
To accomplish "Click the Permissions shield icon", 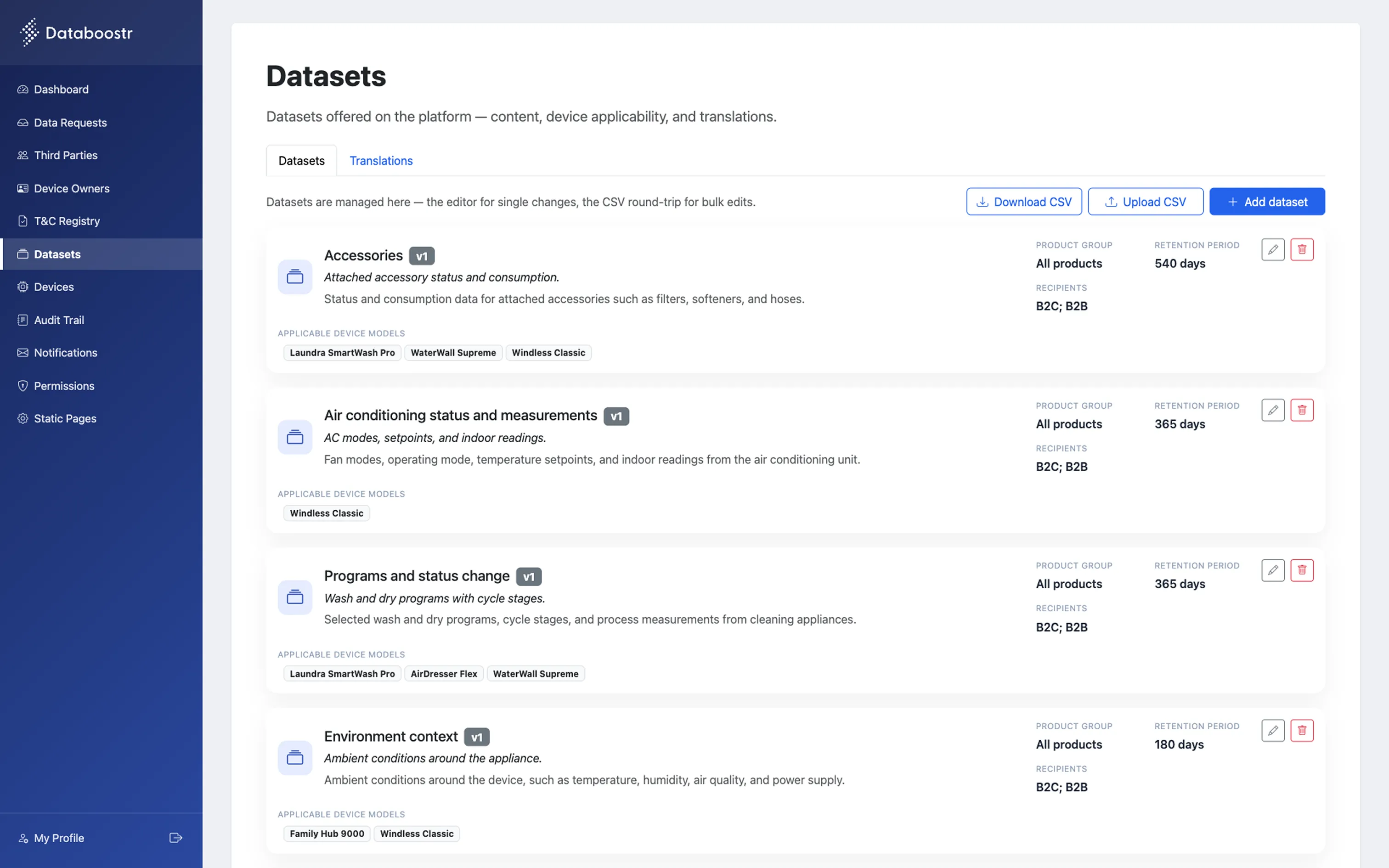I will pyautogui.click(x=23, y=386).
